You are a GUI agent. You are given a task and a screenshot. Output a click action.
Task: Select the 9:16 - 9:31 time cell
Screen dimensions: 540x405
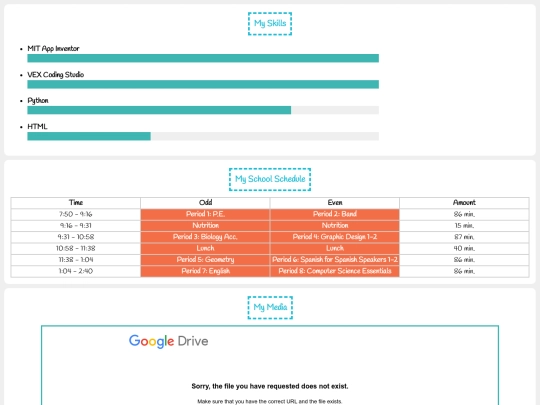pos(76,226)
